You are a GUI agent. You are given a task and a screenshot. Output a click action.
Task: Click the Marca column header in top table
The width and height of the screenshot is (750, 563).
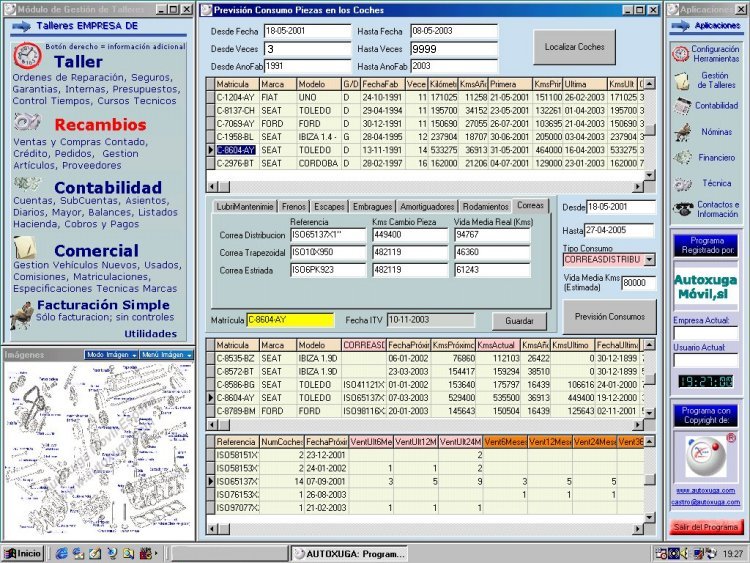[x=278, y=84]
